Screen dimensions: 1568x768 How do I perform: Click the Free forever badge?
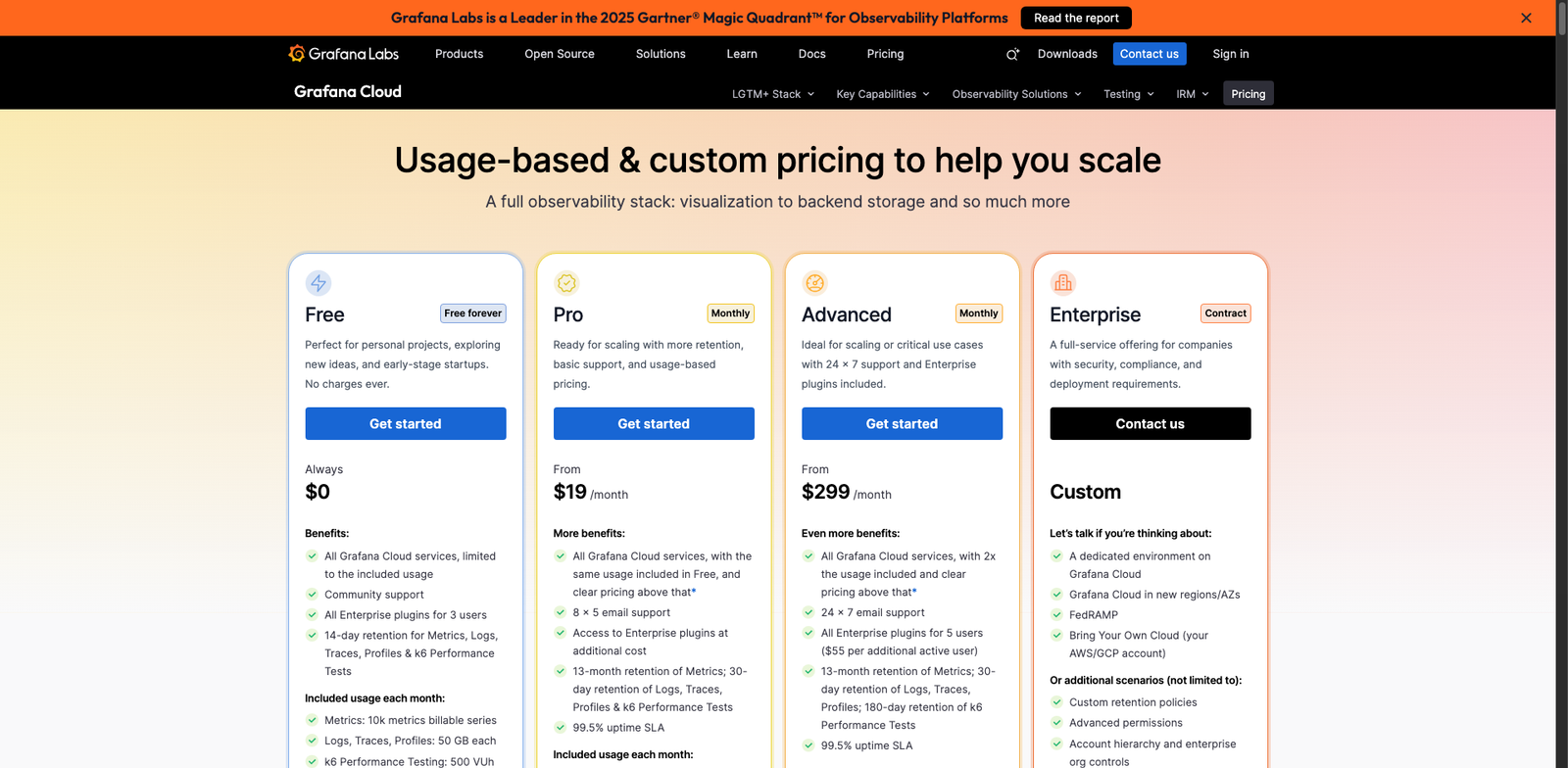tap(473, 313)
